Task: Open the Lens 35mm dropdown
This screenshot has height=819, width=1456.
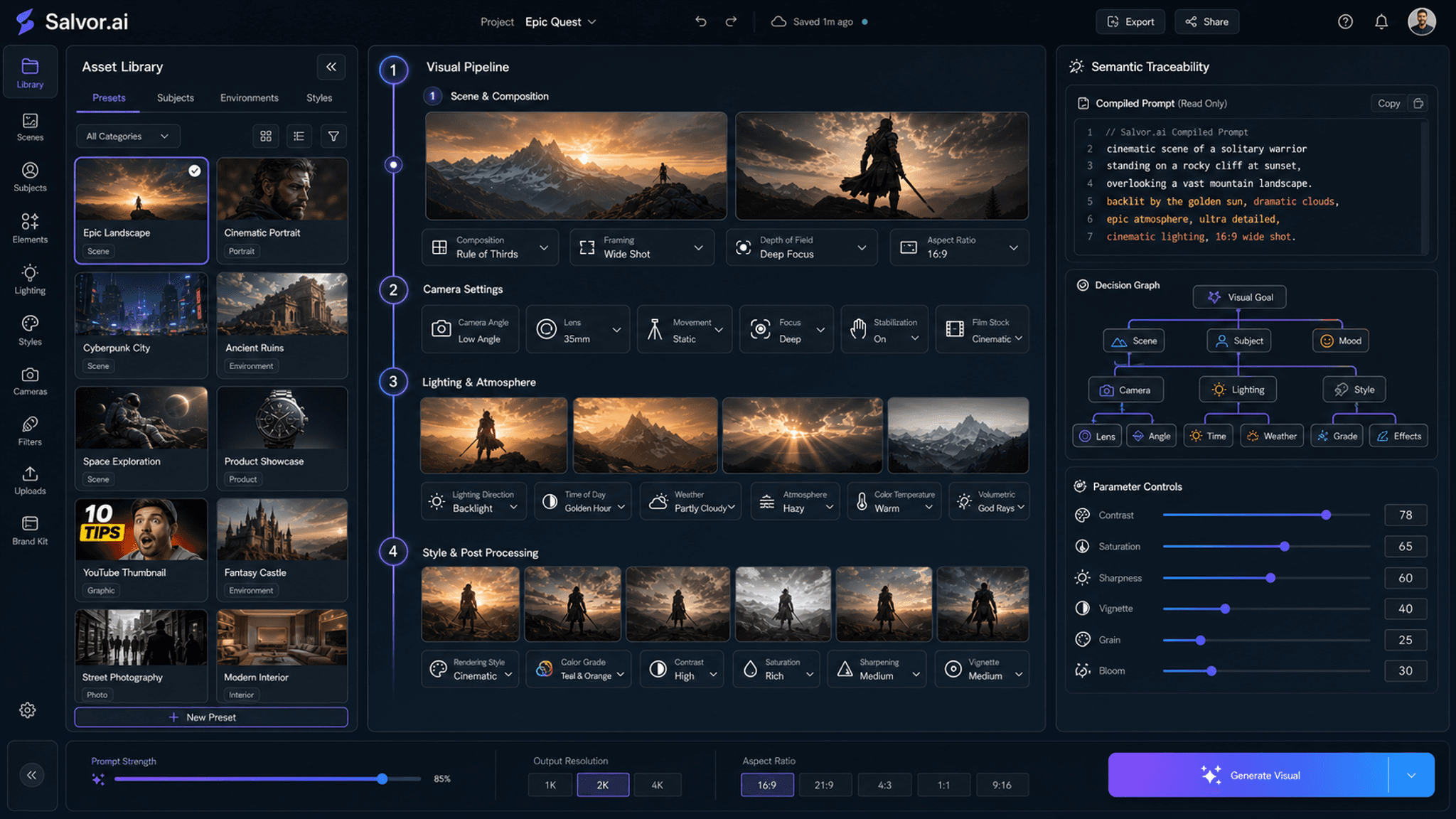Action: [578, 329]
